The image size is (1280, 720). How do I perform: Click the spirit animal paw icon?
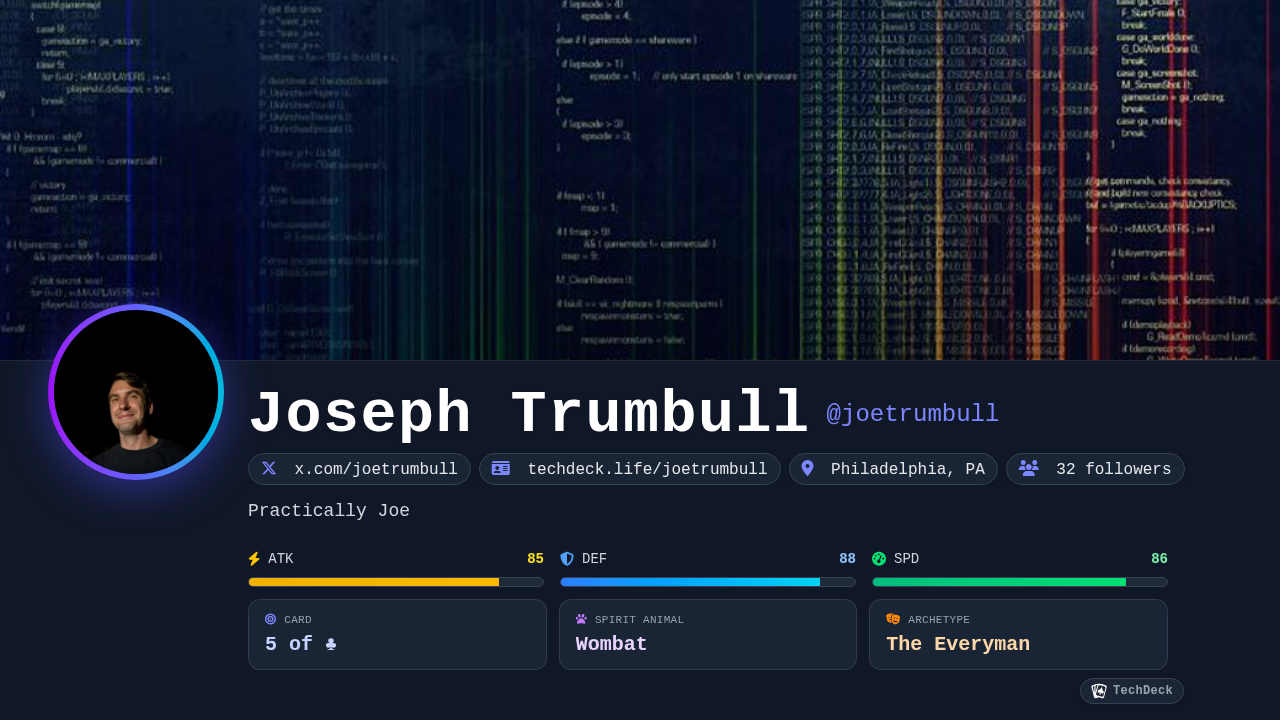pyautogui.click(x=581, y=619)
